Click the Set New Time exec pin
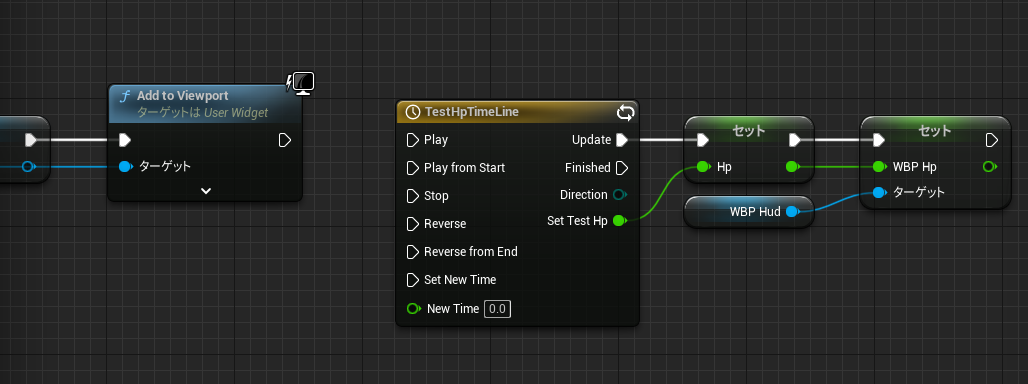 [x=412, y=280]
